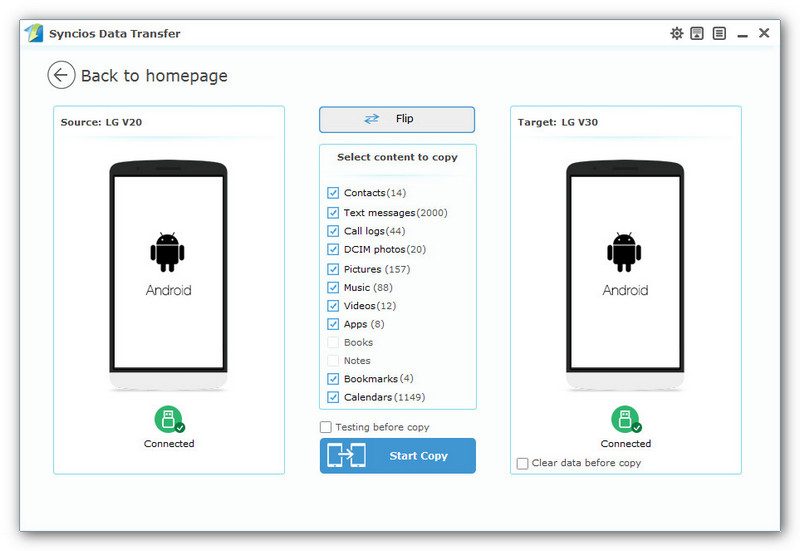This screenshot has width=800, height=551.
Task: Uncheck the Pictures checkbox
Action: pyautogui.click(x=333, y=269)
